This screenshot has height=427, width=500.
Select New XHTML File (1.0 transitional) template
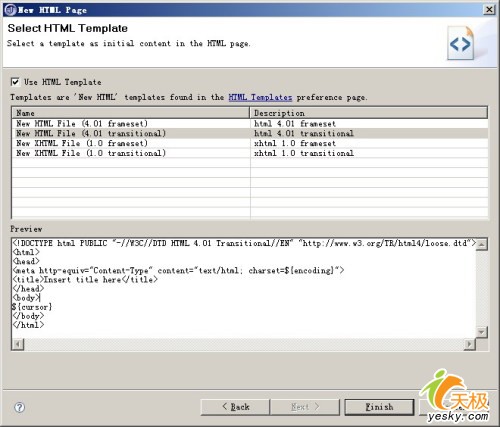pyautogui.click(x=91, y=153)
